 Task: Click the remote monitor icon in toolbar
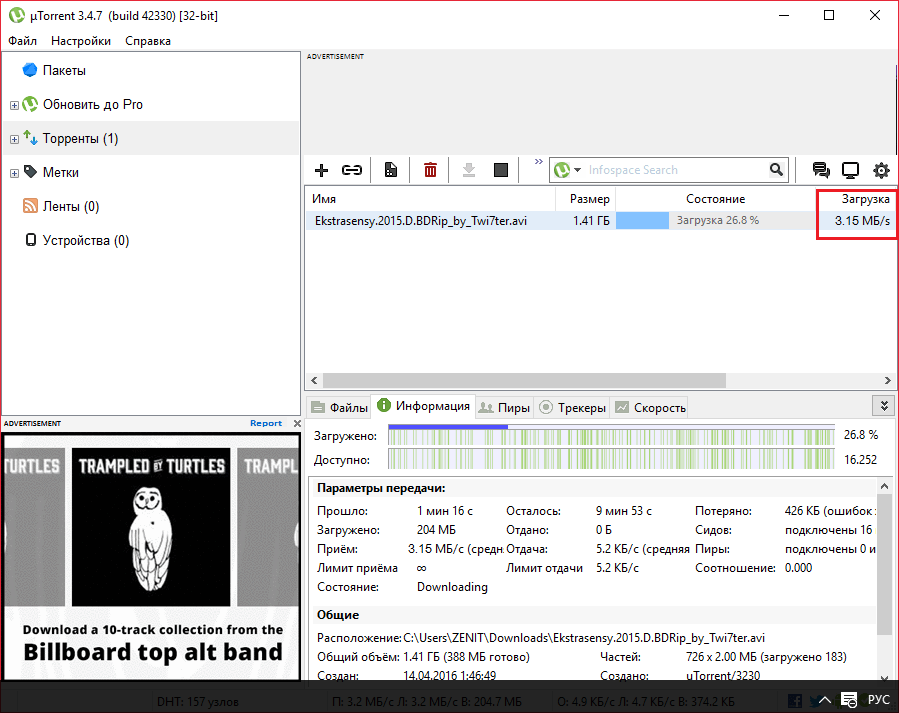pyautogui.click(x=850, y=170)
